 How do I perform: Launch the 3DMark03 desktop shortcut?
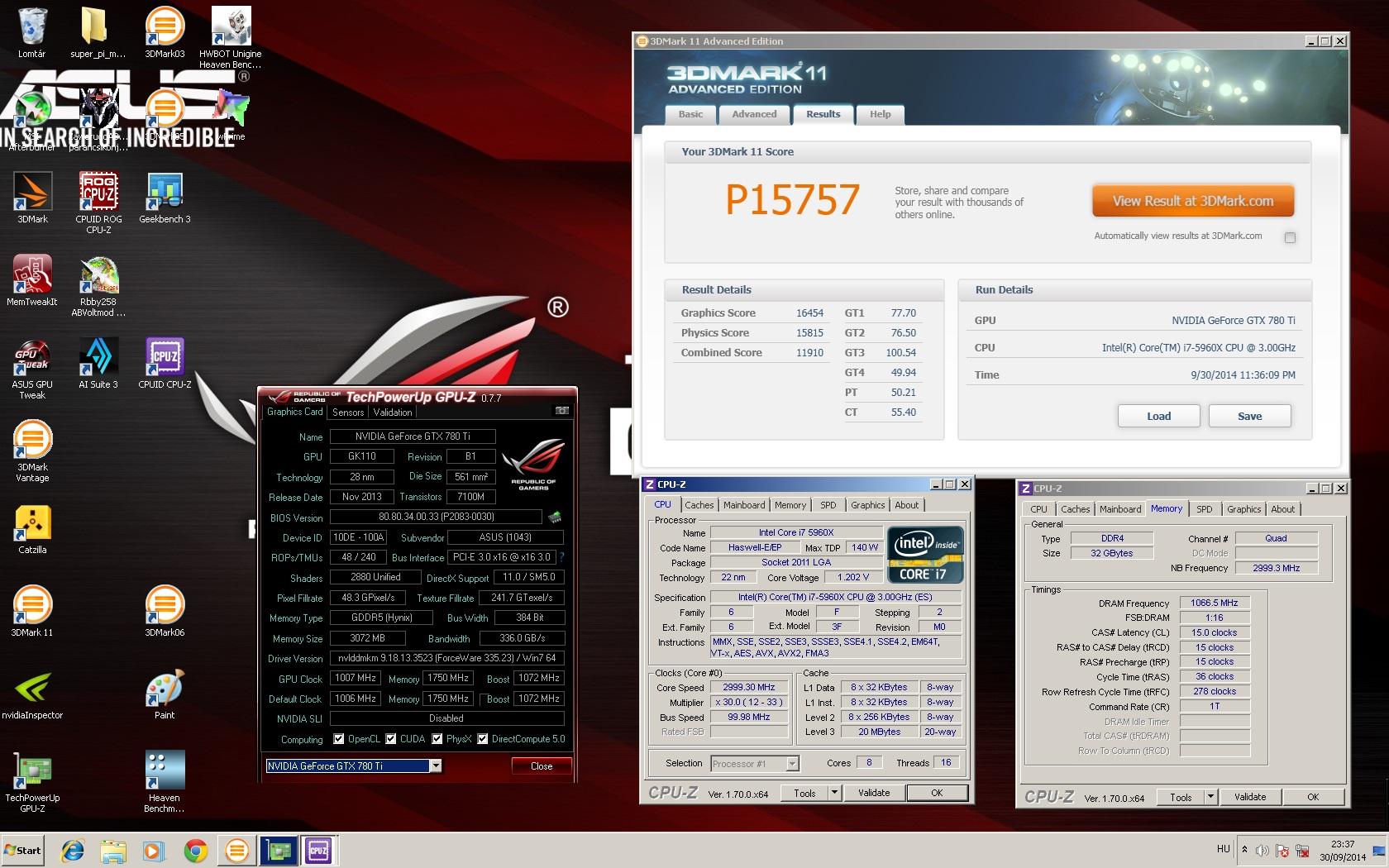pyautogui.click(x=165, y=33)
